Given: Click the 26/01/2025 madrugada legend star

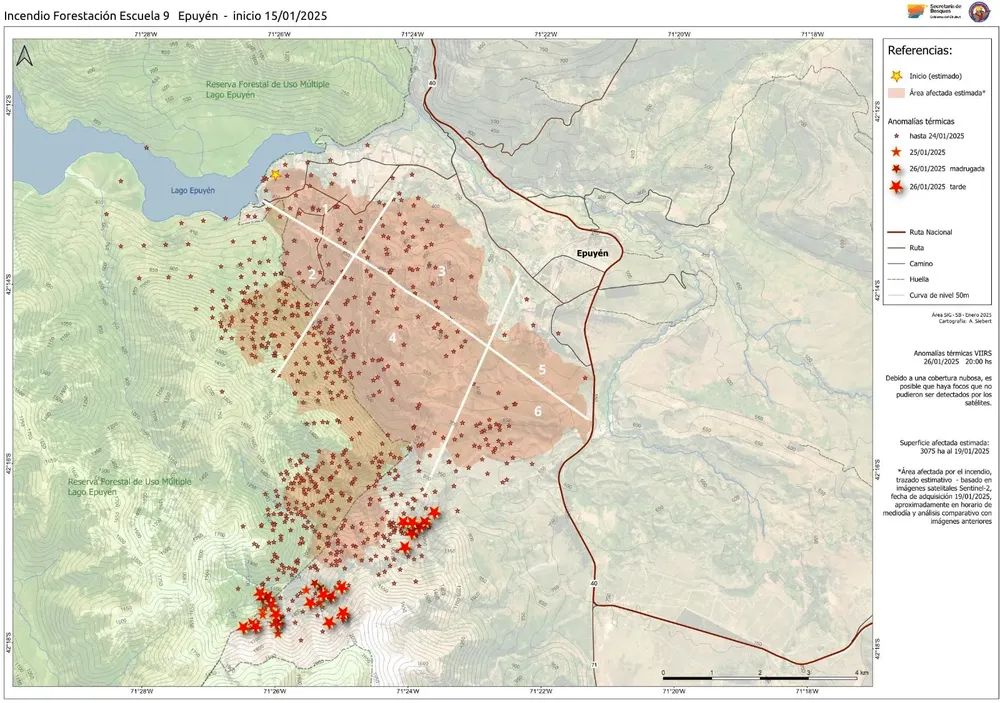Looking at the screenshot, I should click(x=895, y=169).
